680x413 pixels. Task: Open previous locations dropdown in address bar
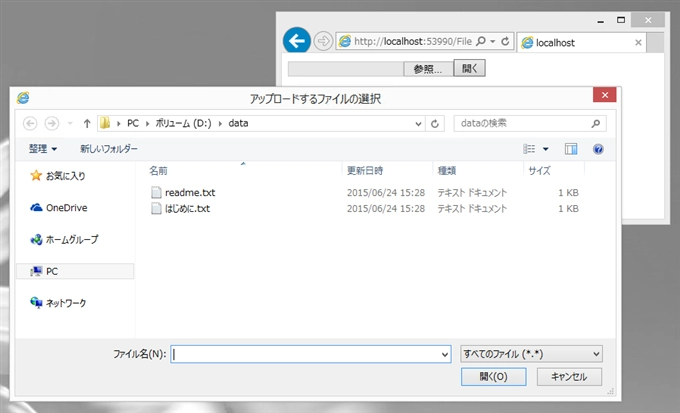[418, 124]
